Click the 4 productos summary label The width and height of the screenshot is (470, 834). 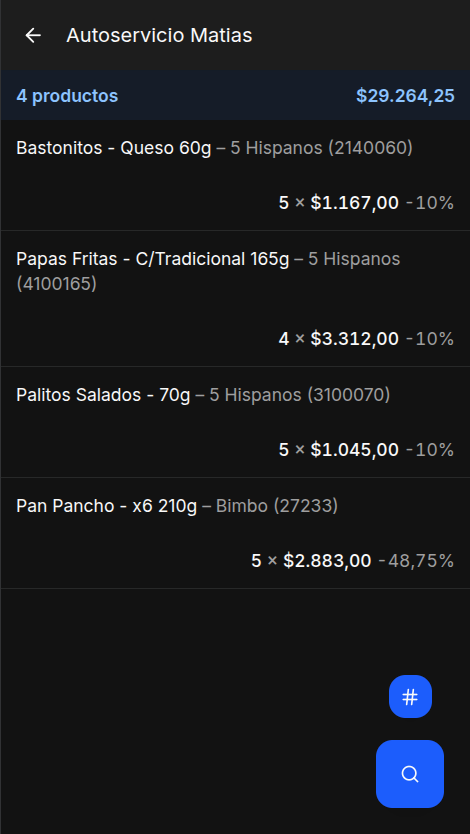click(x=67, y=96)
